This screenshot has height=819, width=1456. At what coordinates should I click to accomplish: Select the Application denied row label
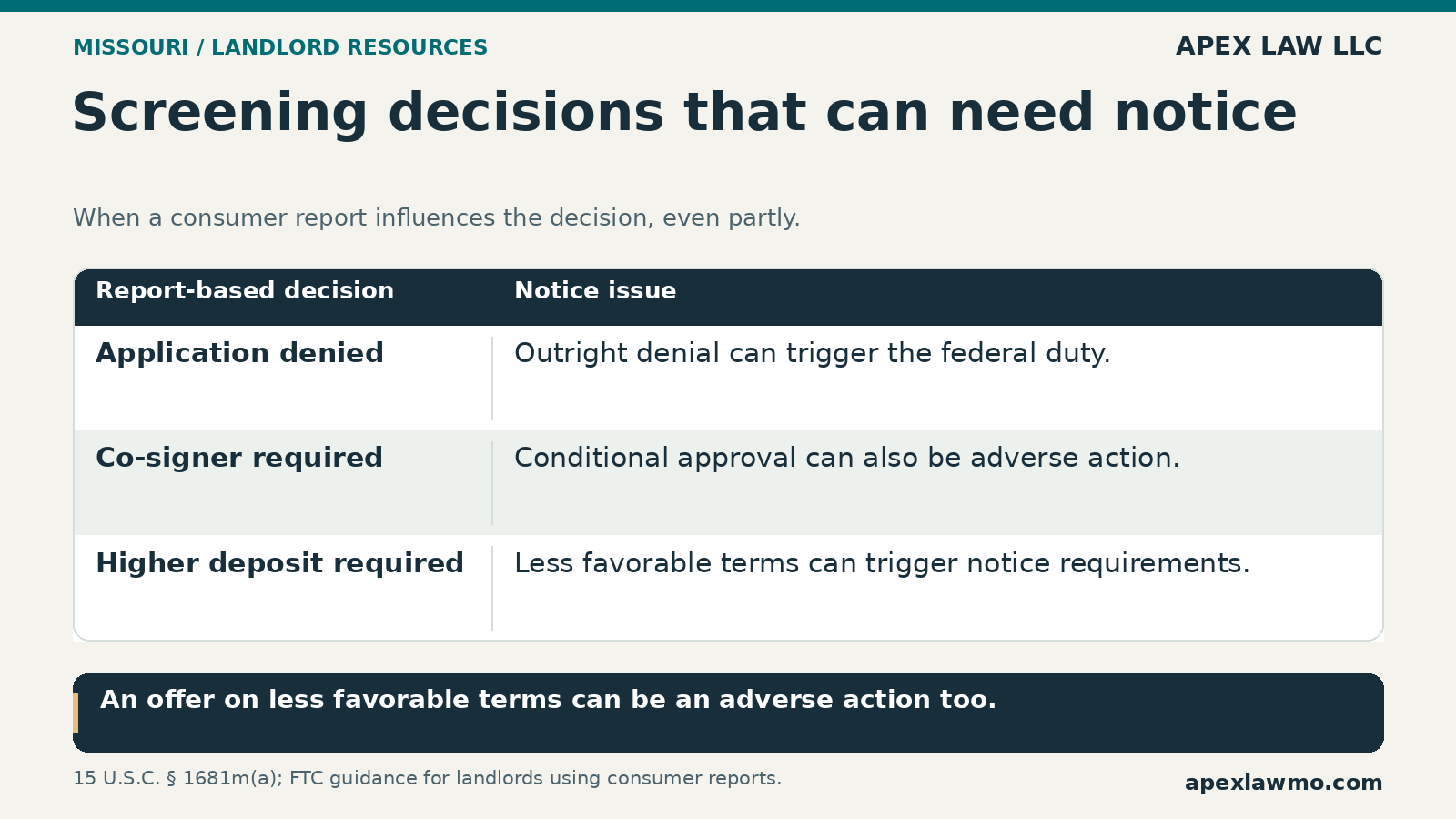(240, 353)
